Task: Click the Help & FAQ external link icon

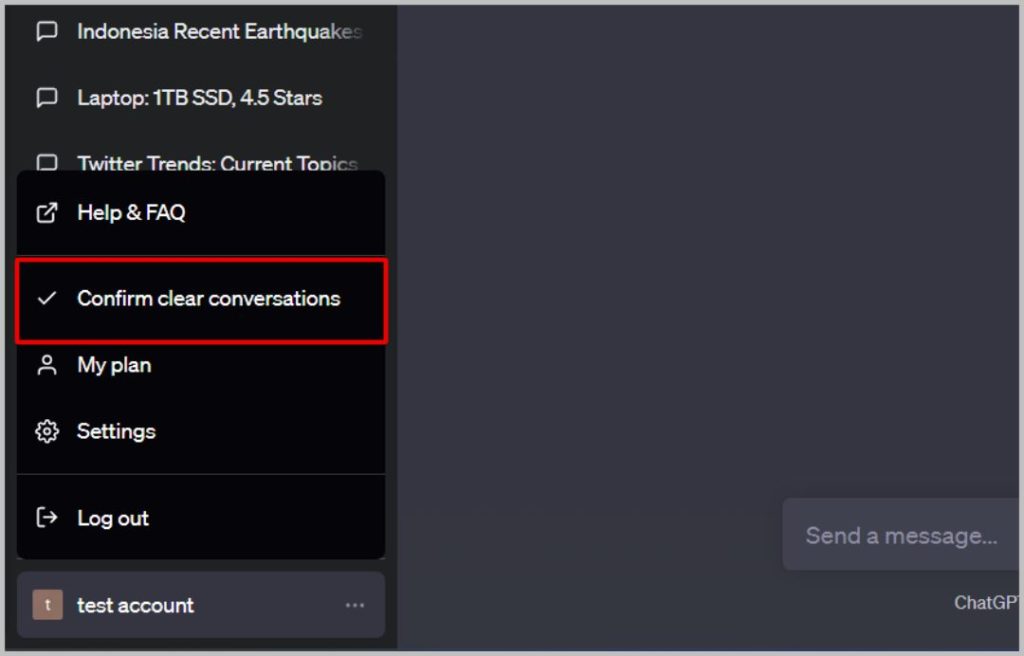Action: [x=47, y=212]
